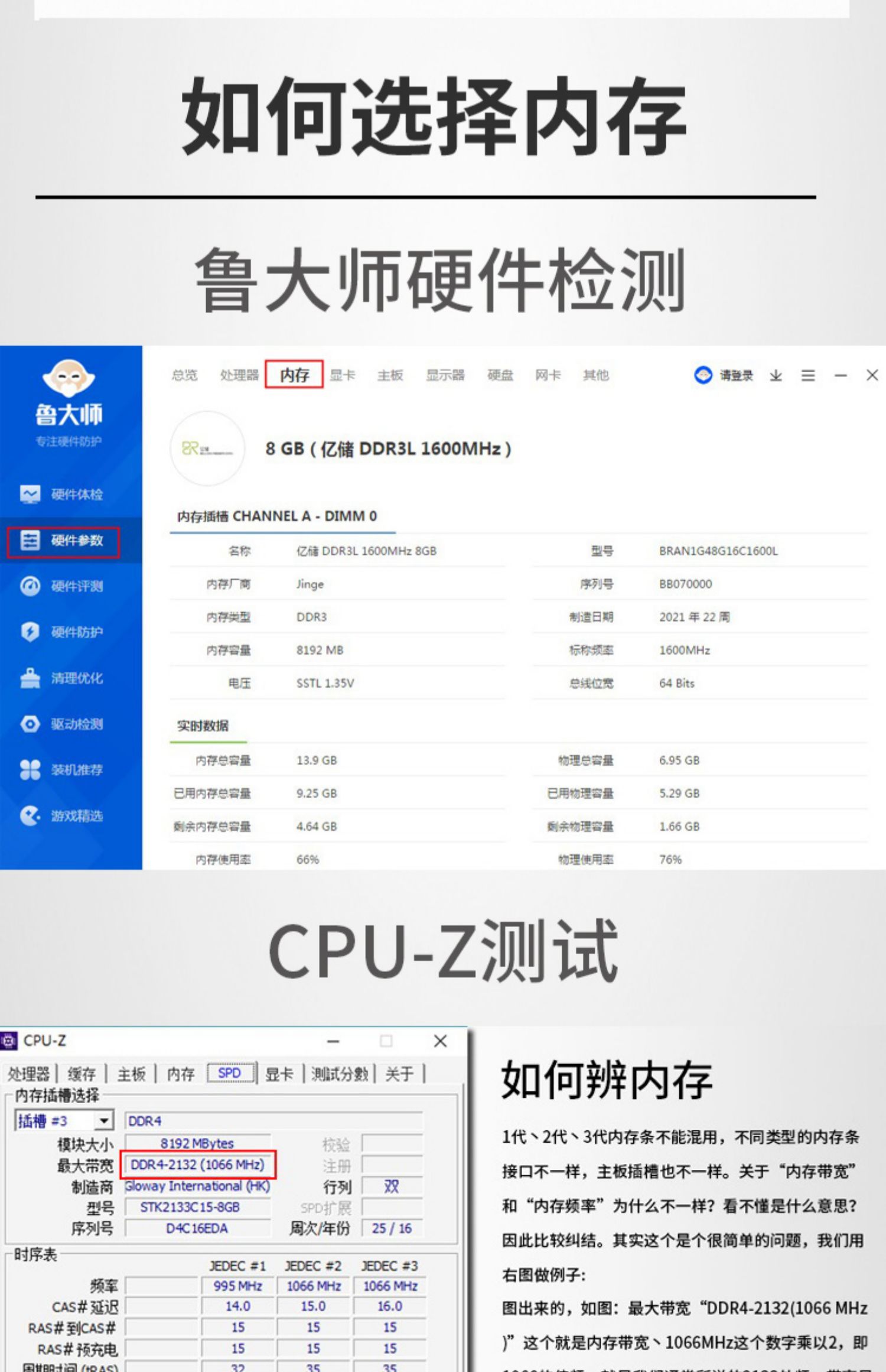Click the serial number 'BB070000'
886x1372 pixels.
(x=685, y=584)
